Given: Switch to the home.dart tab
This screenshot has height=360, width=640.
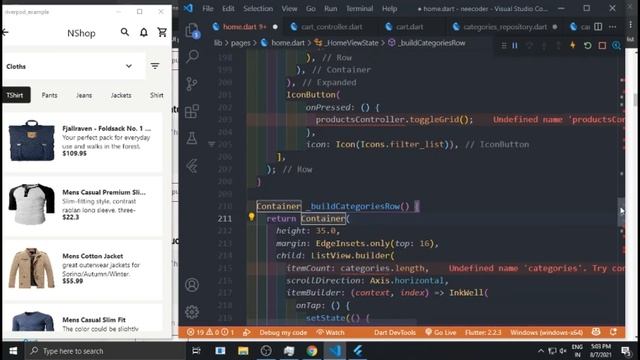Looking at the screenshot, I should 244,27.
